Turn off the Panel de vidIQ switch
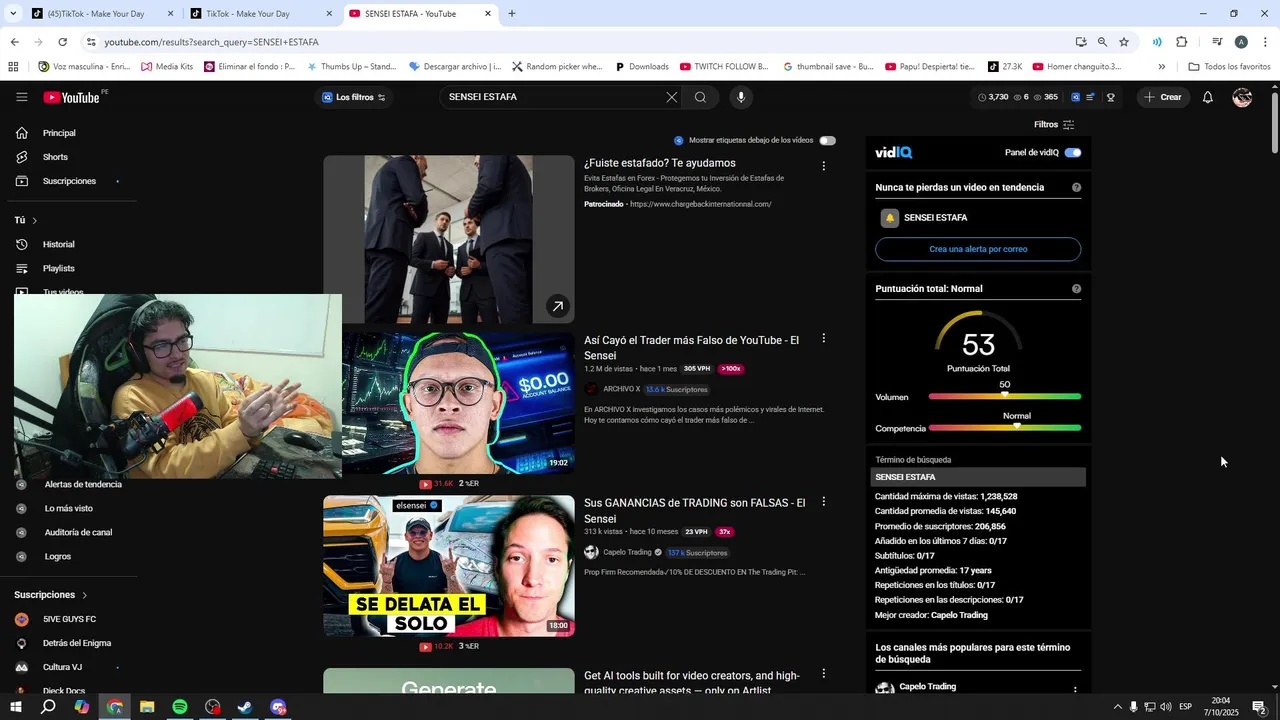The image size is (1280, 720). [1073, 153]
